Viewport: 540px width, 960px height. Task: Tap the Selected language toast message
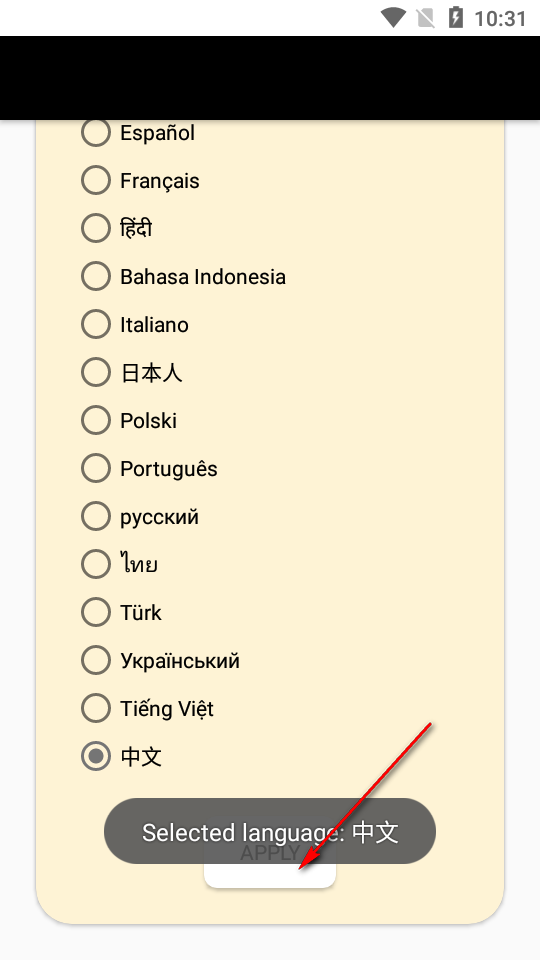[270, 831]
